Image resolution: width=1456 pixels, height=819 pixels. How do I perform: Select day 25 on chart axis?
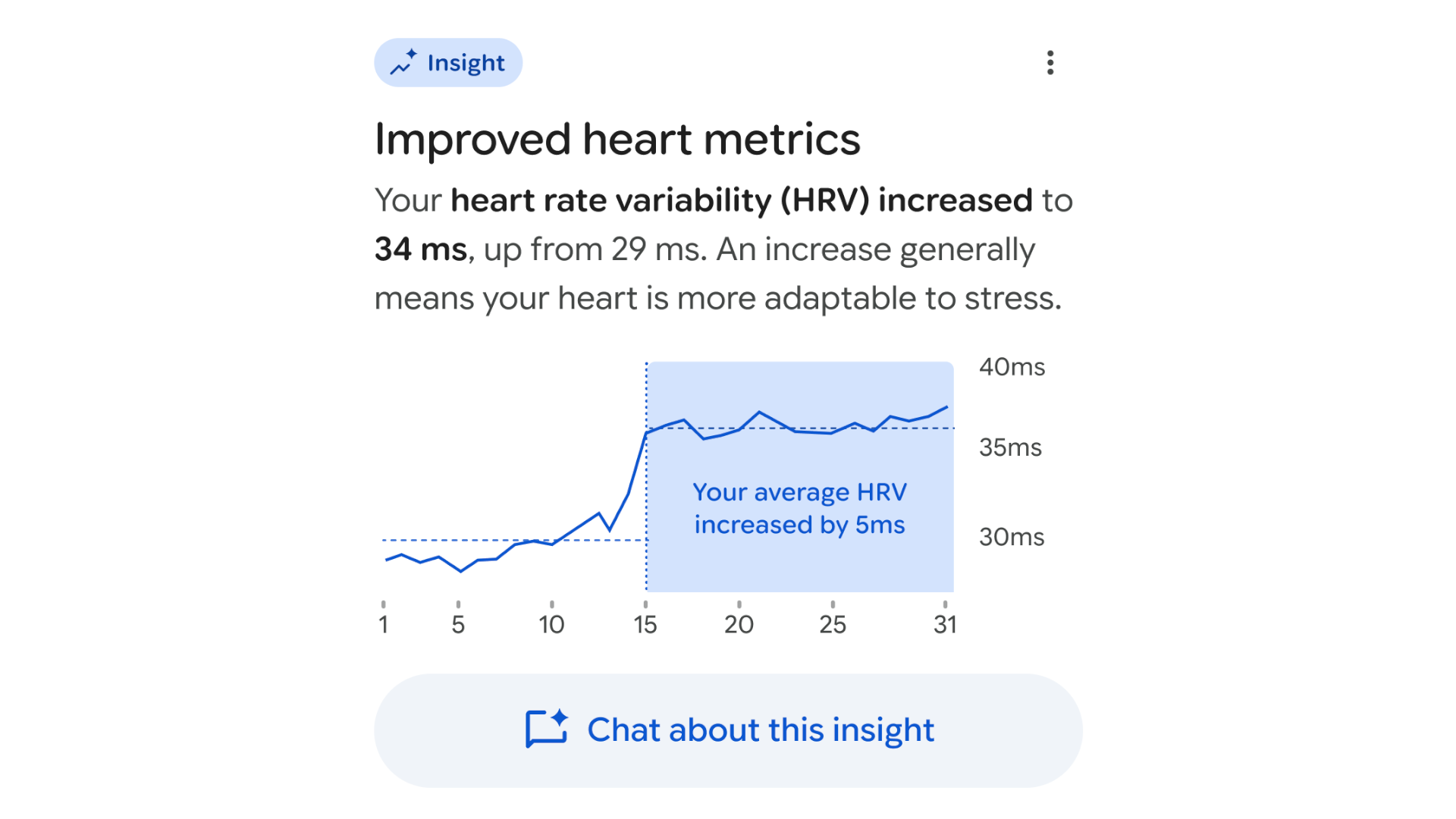coord(833,624)
